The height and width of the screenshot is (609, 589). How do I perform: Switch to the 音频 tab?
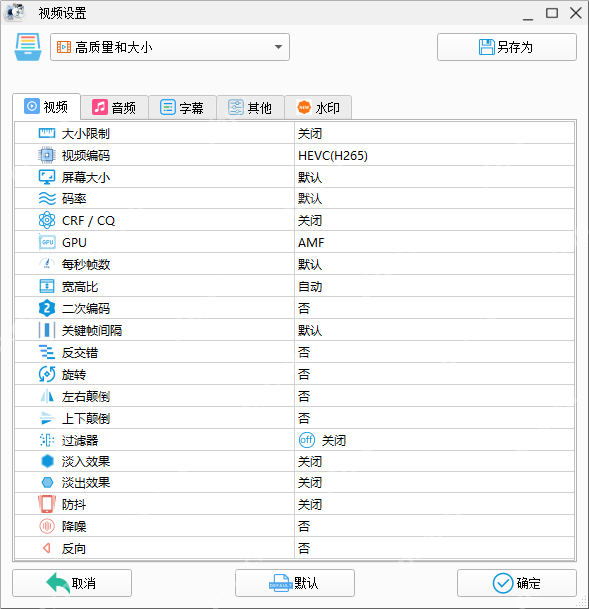[114, 108]
